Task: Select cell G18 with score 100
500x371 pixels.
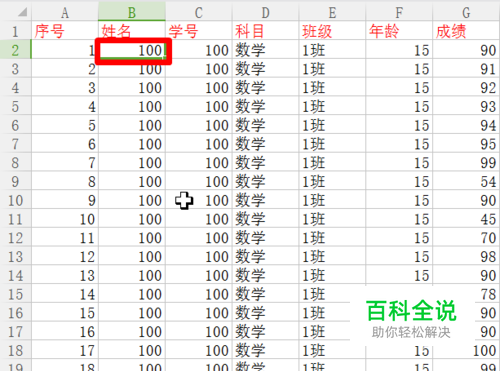Action: pos(466,350)
